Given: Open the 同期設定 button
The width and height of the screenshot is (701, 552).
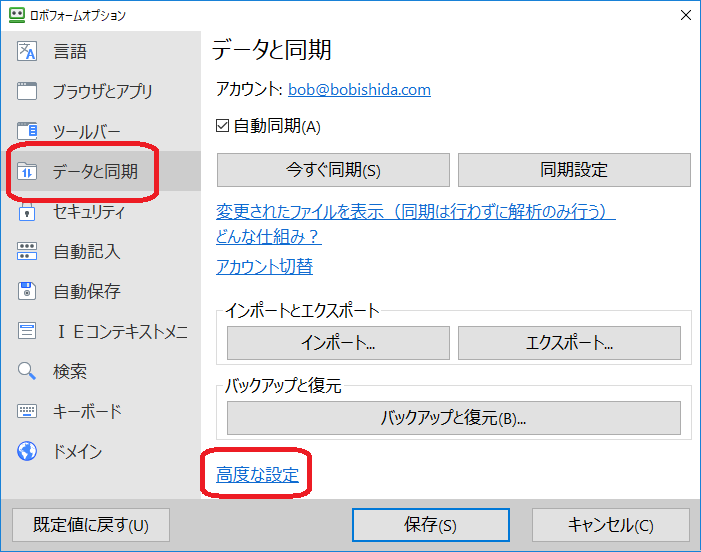Looking at the screenshot, I should [573, 170].
